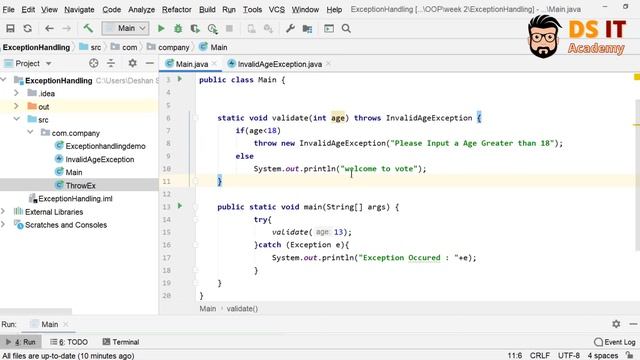640x360 pixels.
Task: Click the run anything window icon
Action: pyautogui.click(x=329, y=29)
